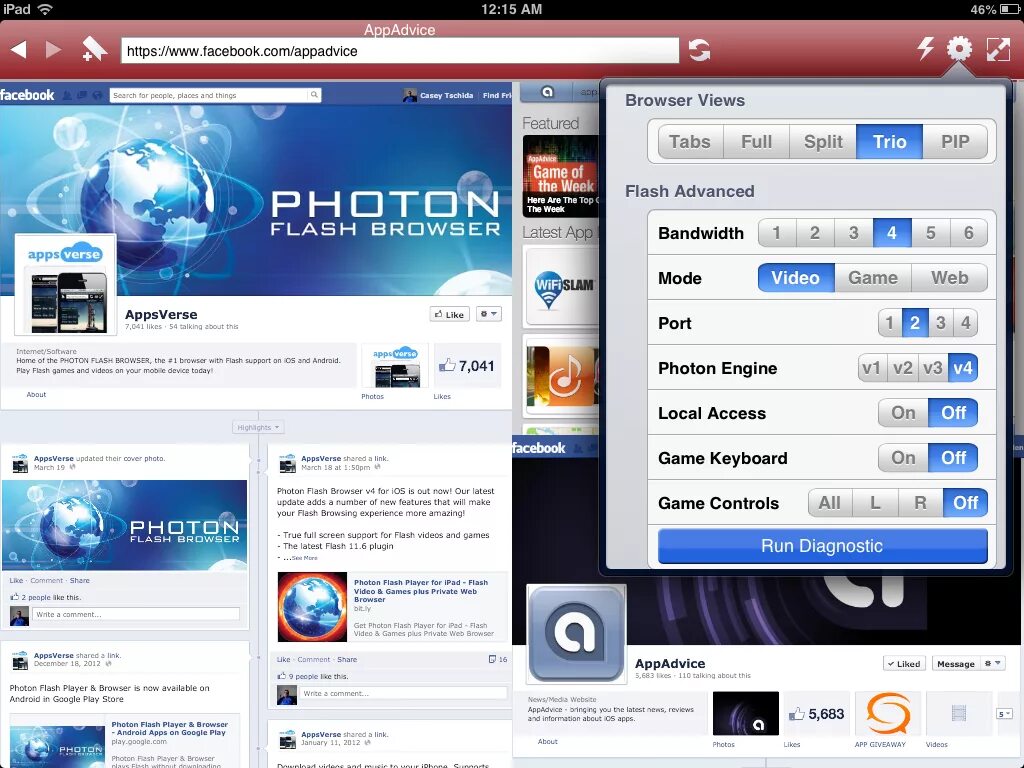Set Bandwidth to 3

[854, 233]
